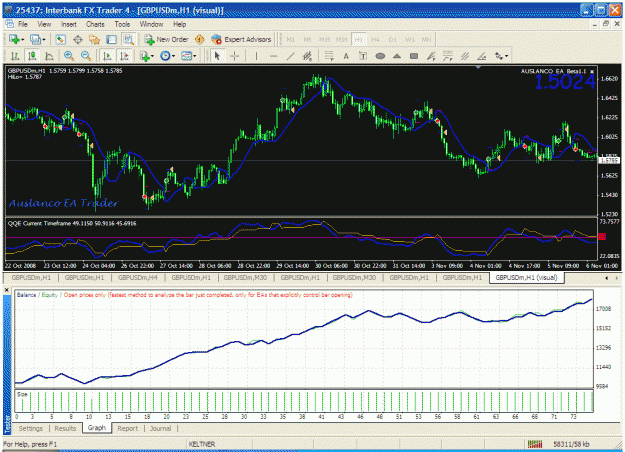Open the Periods clock icon
The height and width of the screenshot is (452, 625).
165,56
